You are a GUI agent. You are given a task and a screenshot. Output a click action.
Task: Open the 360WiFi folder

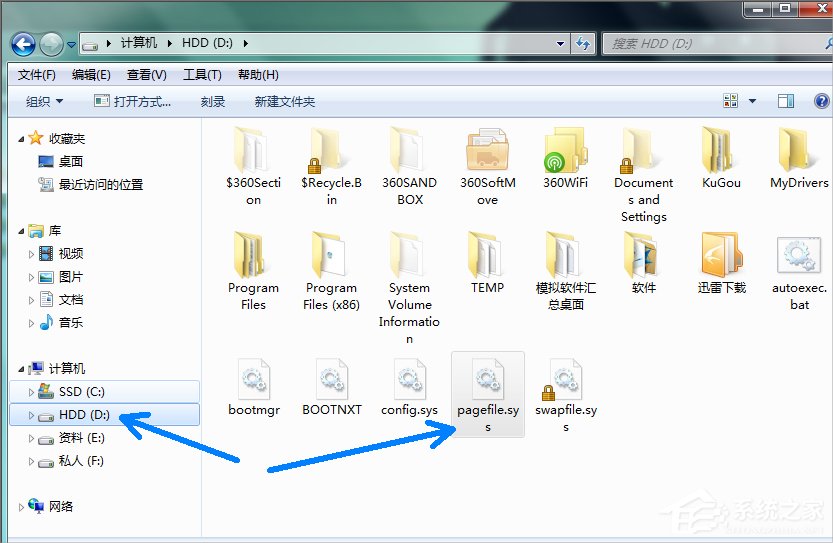pyautogui.click(x=565, y=151)
